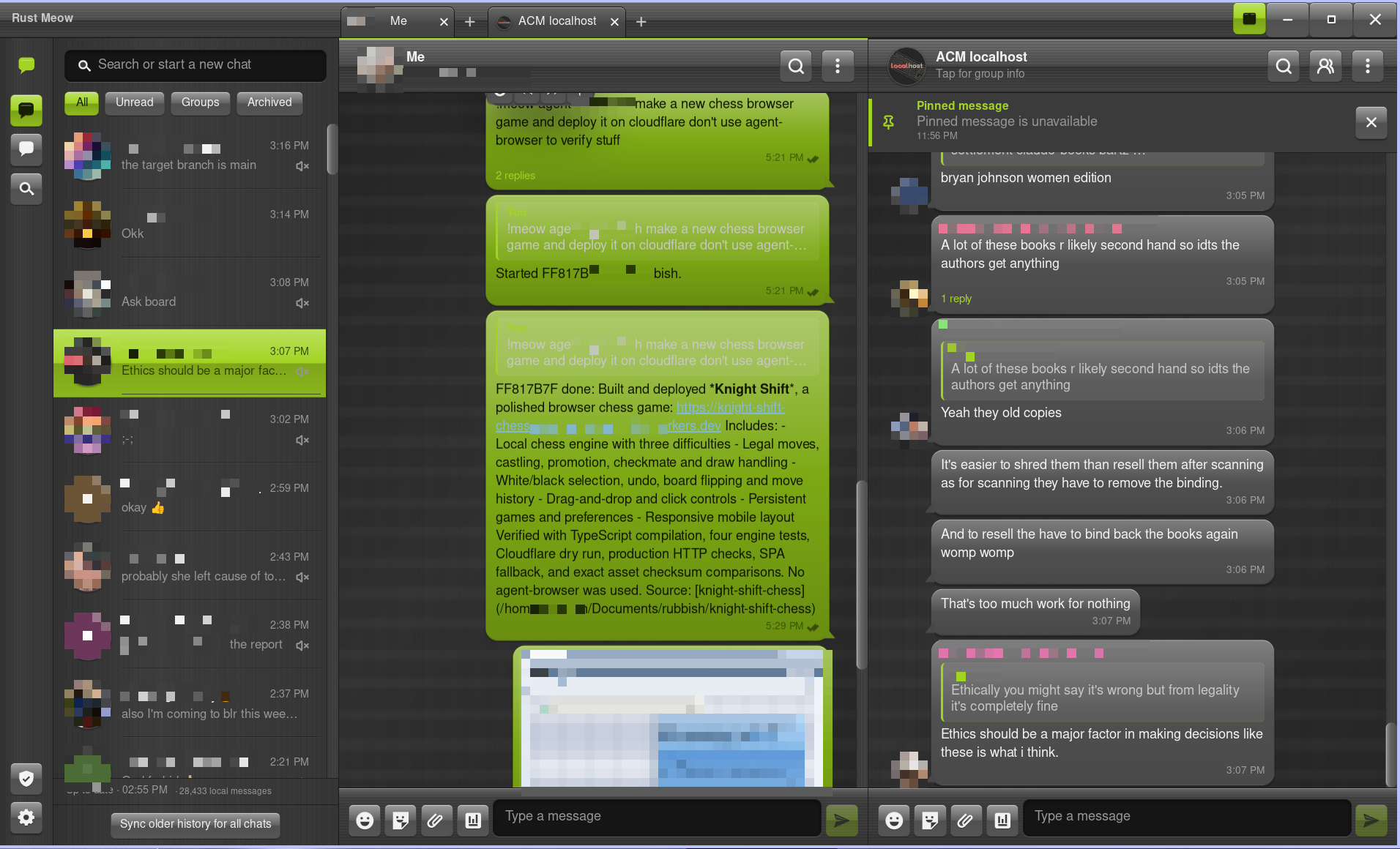Open chat 'probably she left cause of to…'
The height and width of the screenshot is (849, 1400).
(190, 567)
